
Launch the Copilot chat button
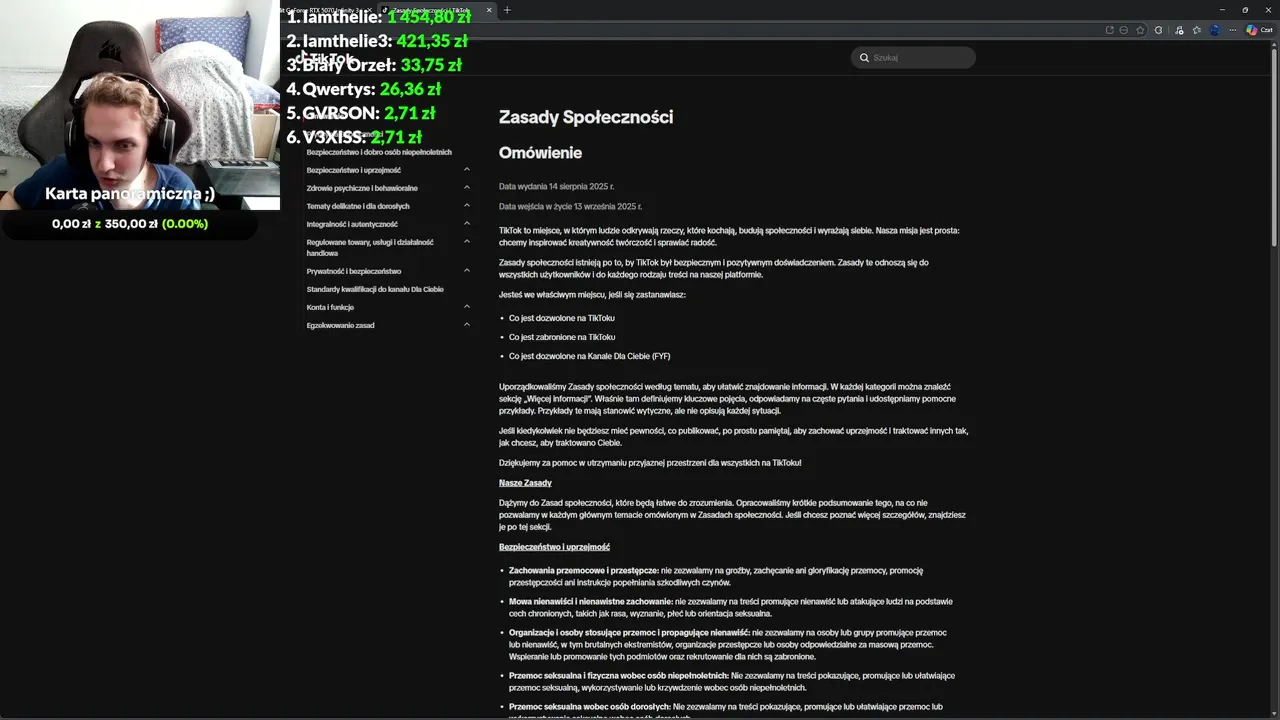tap(1259, 30)
